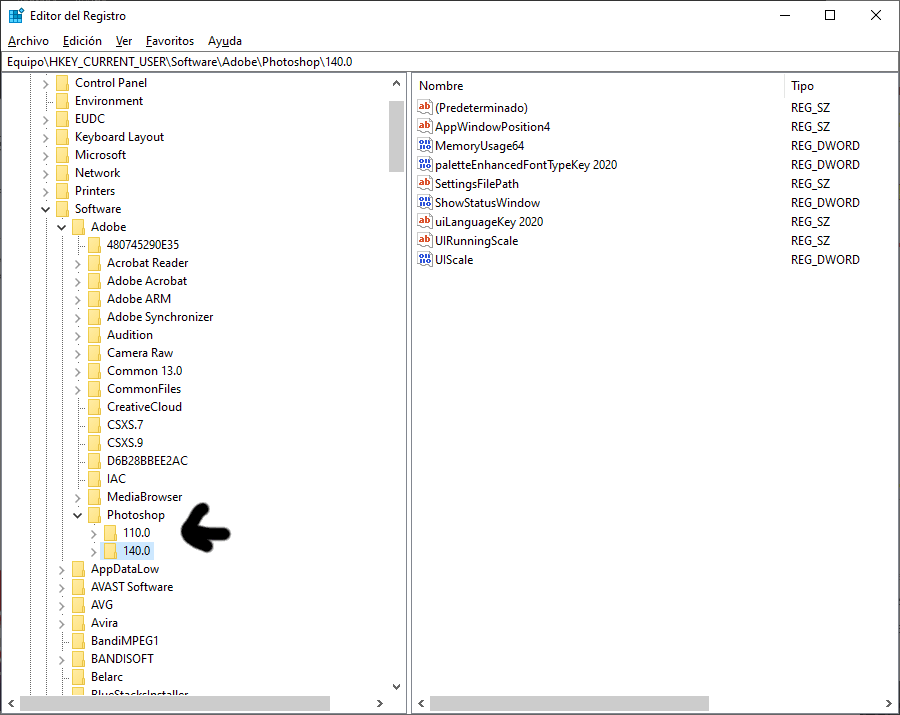
Task: Click the values pane scroll right arrow
Action: (x=889, y=704)
